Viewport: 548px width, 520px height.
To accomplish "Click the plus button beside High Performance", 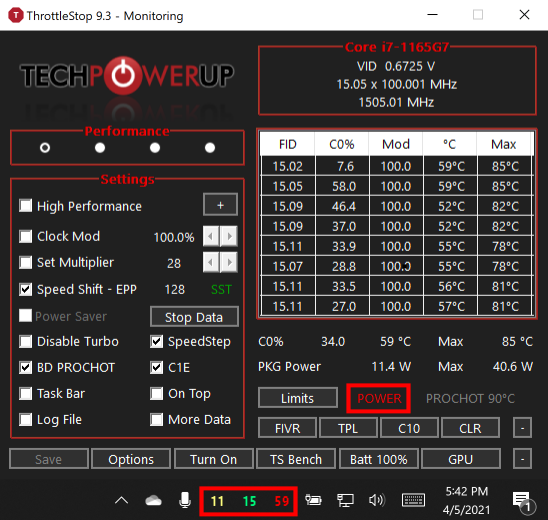I will (x=220, y=205).
